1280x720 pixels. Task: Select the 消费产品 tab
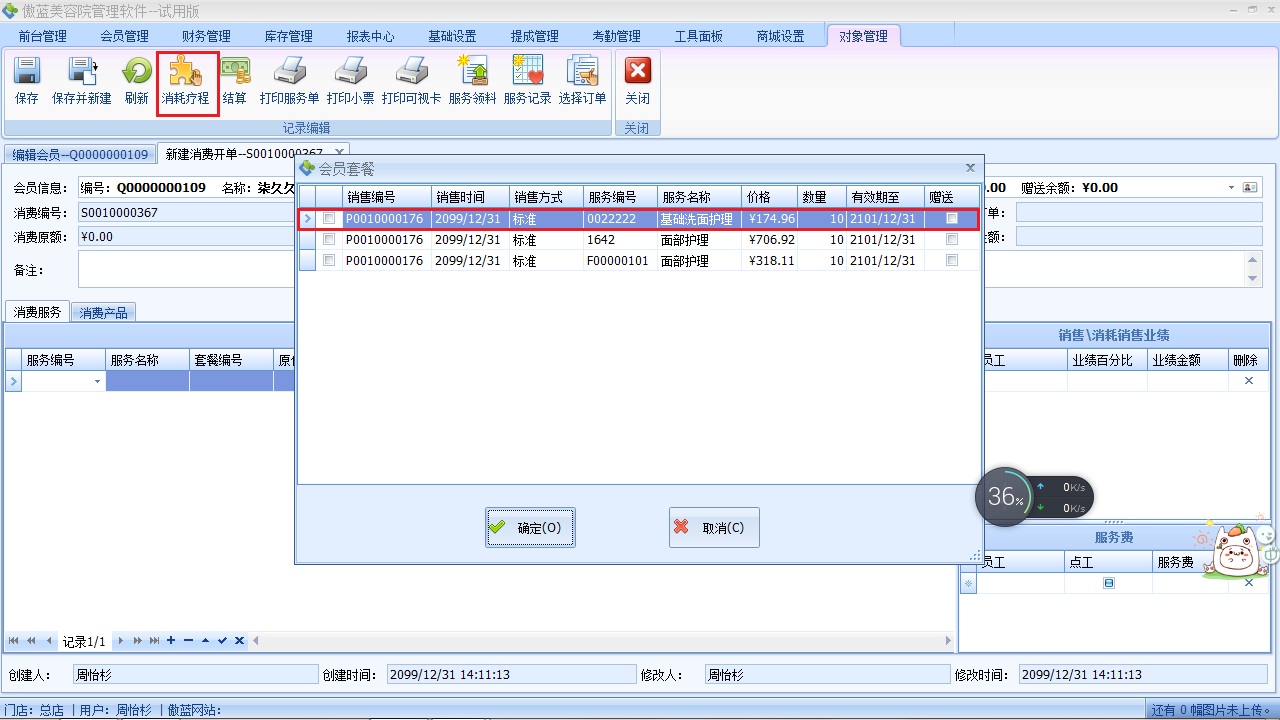103,313
